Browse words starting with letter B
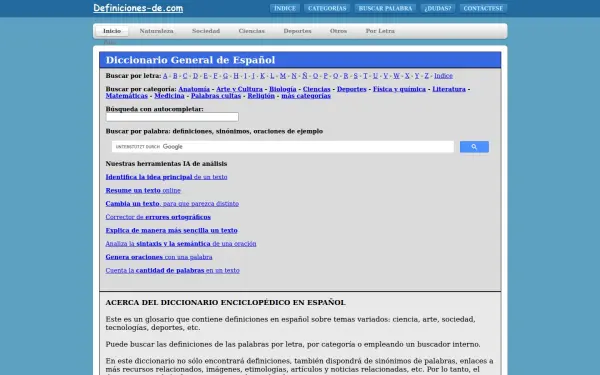Viewport: 600px width, 375px height. [x=175, y=76]
